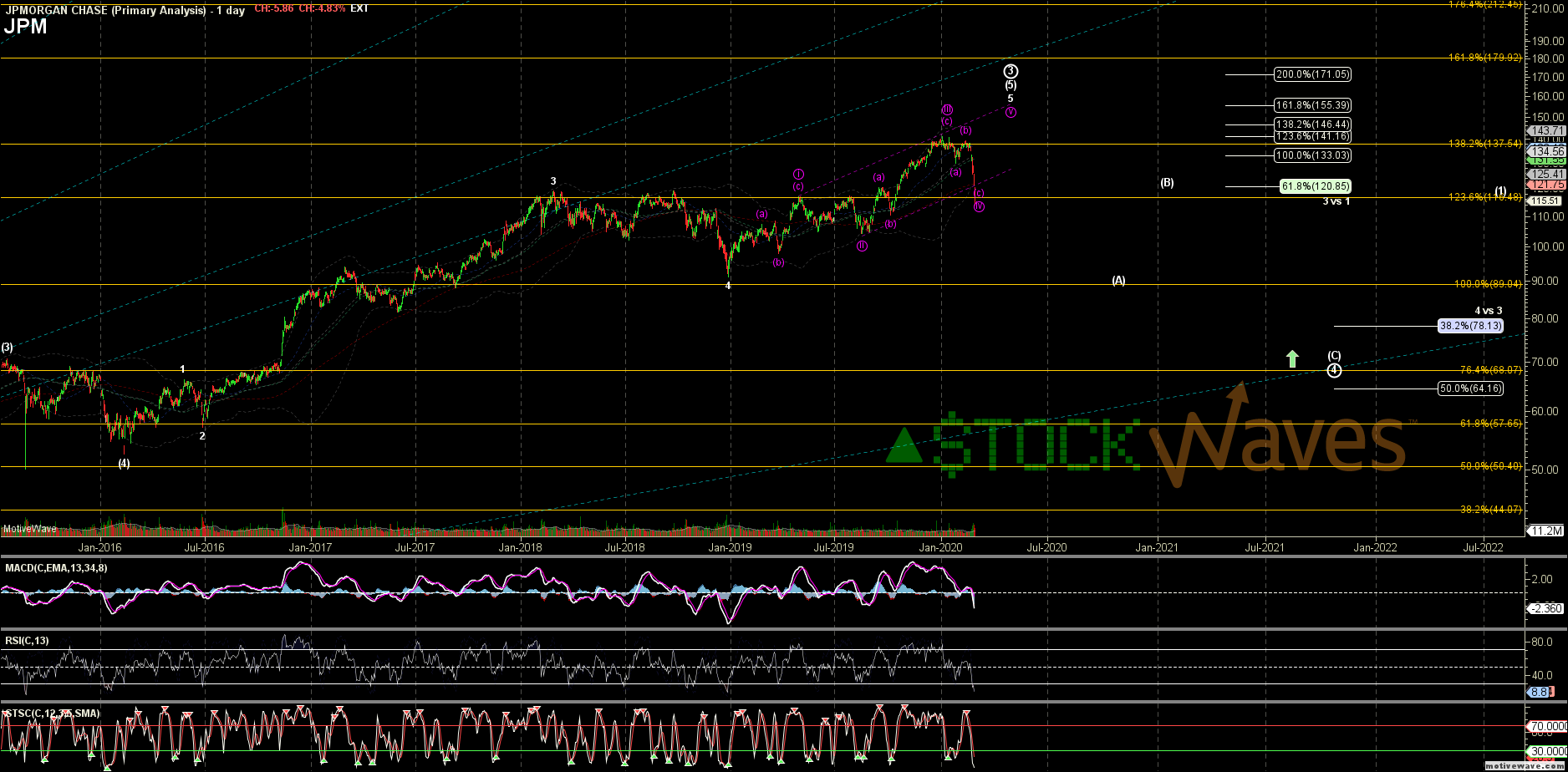Select the white (A) wave label

click(x=1118, y=281)
